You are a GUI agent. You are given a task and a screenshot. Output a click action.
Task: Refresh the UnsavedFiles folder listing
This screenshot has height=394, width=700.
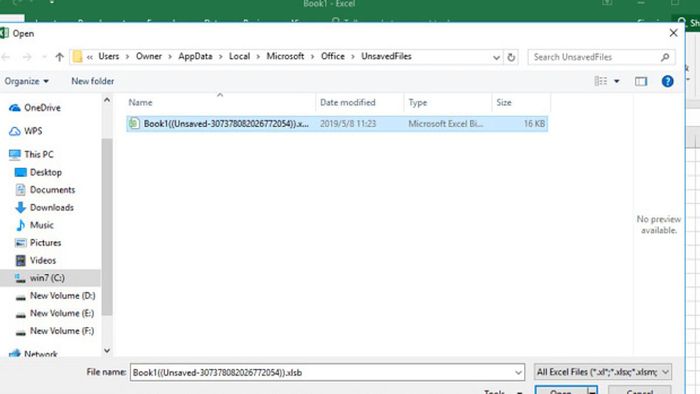511,57
